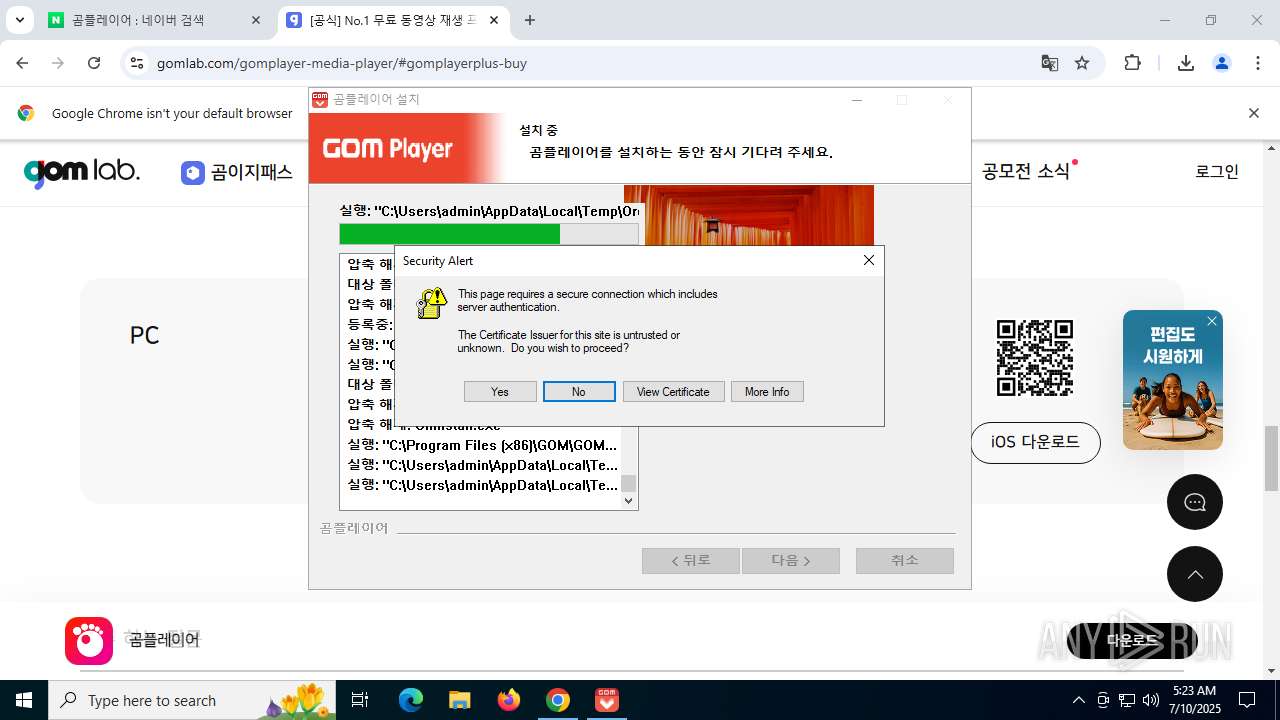Close the surfing ad banner

click(x=1211, y=321)
